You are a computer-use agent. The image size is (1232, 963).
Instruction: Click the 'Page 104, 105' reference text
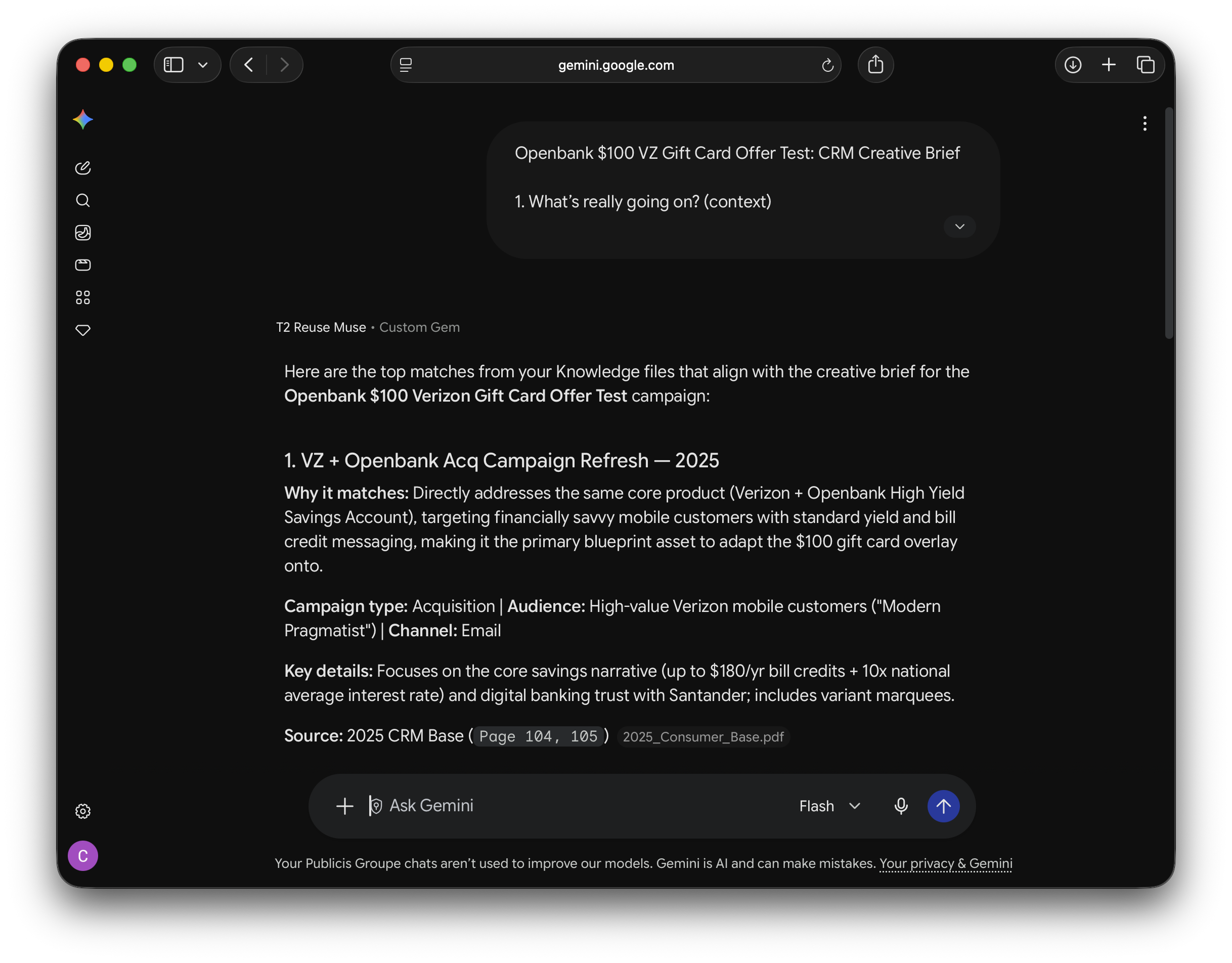(x=538, y=736)
